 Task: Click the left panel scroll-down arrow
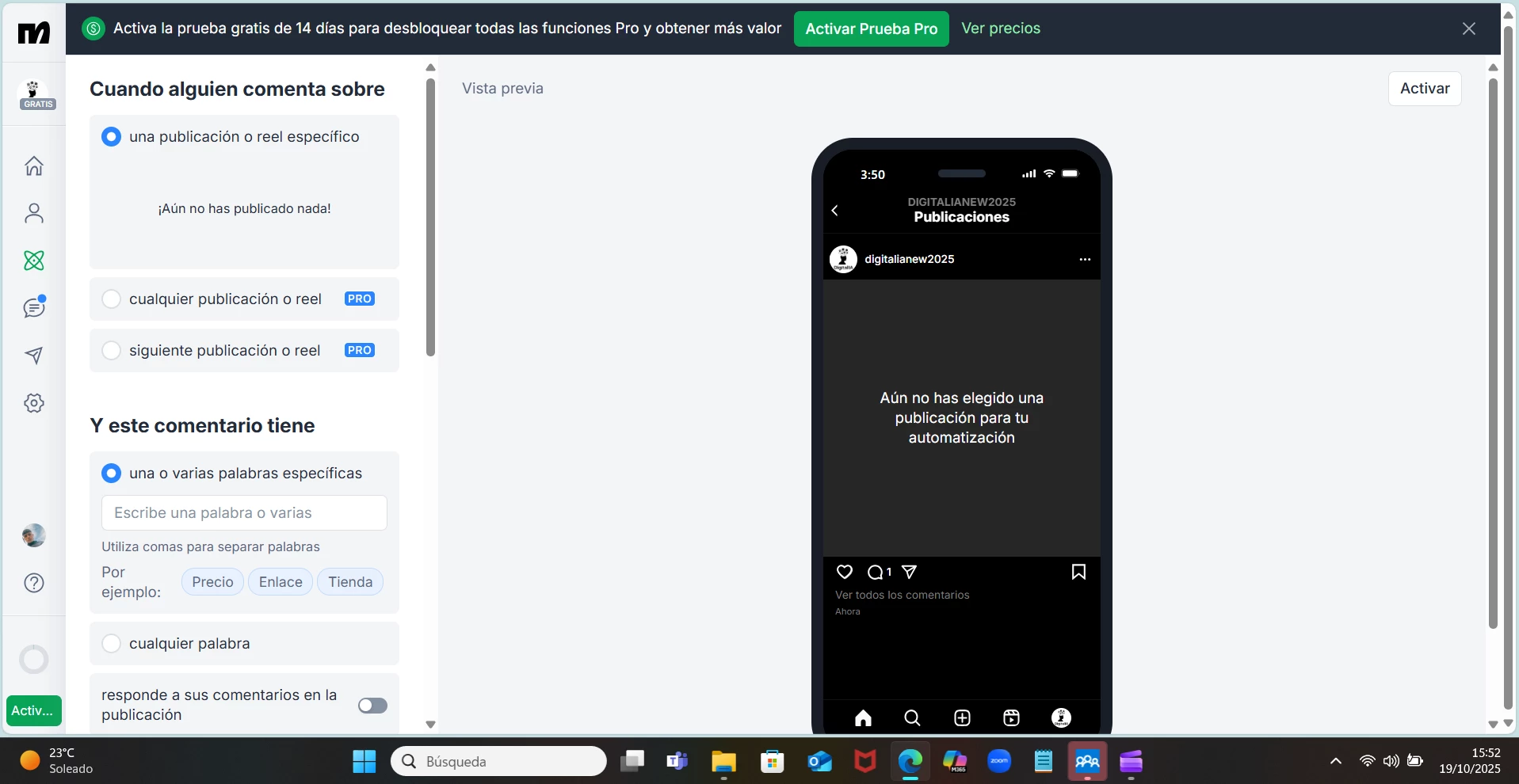430,725
